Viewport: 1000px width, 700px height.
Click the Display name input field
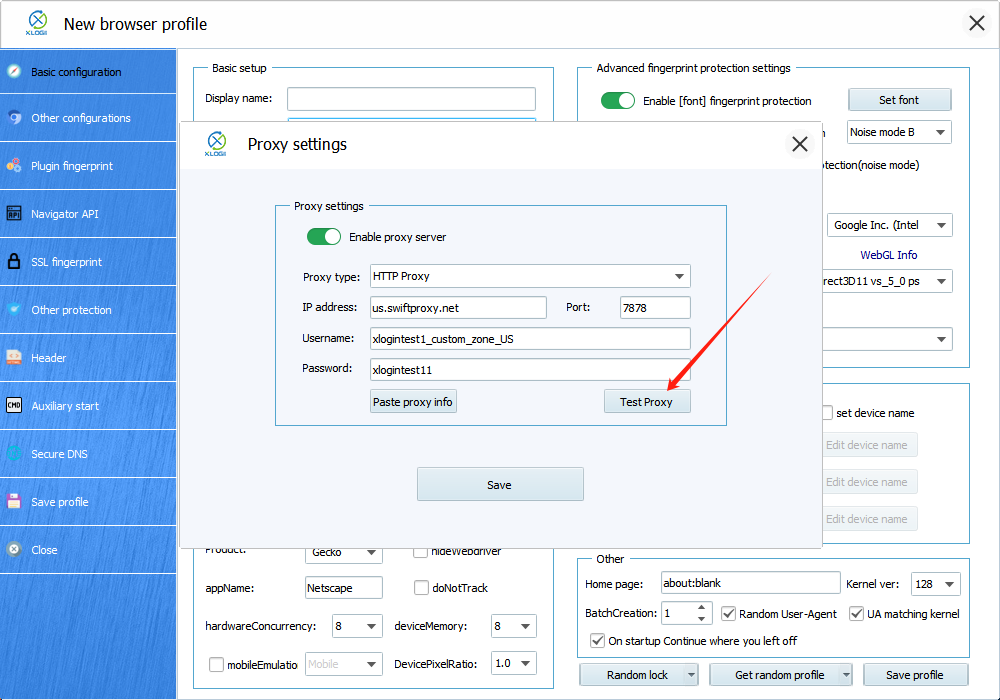(x=411, y=99)
